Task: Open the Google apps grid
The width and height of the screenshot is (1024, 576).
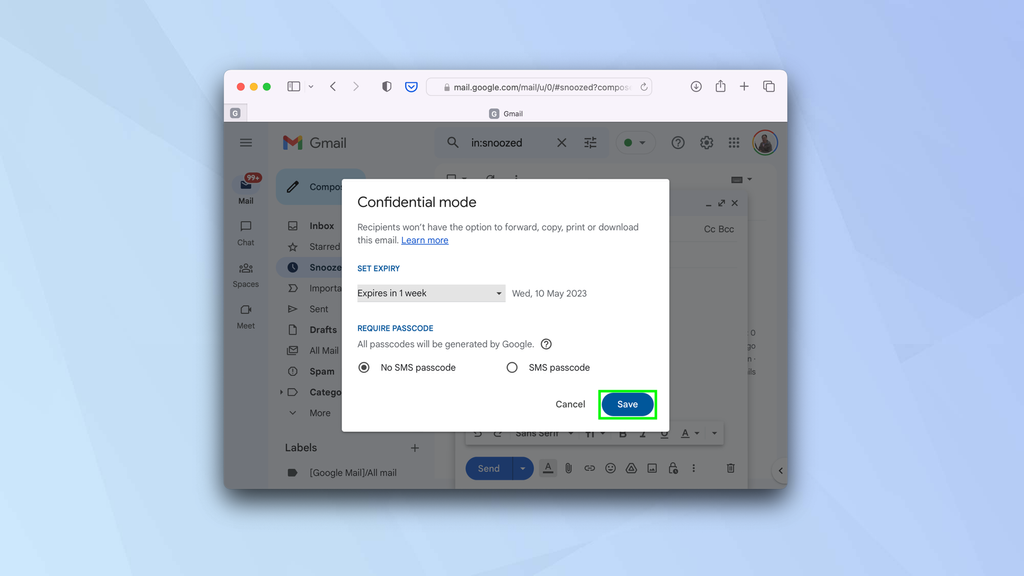Action: point(733,142)
